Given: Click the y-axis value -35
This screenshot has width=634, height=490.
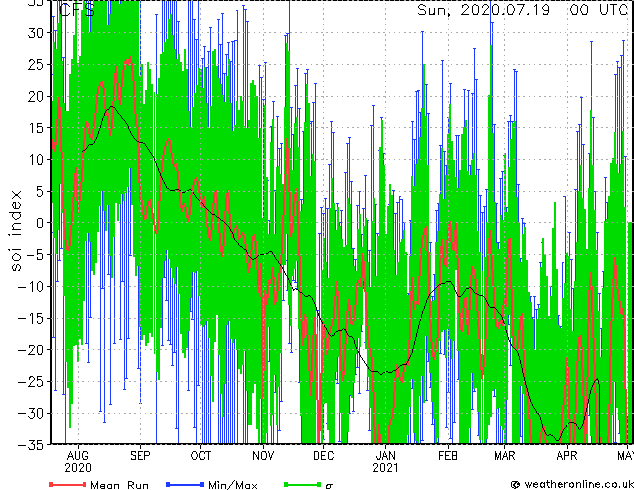Looking at the screenshot, I should 31,445.
